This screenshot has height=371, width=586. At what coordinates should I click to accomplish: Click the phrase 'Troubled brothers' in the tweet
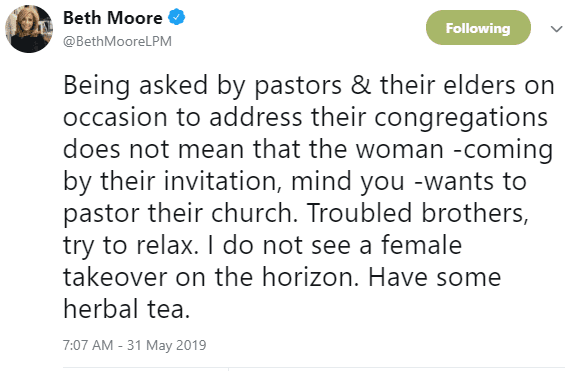pos(416,213)
